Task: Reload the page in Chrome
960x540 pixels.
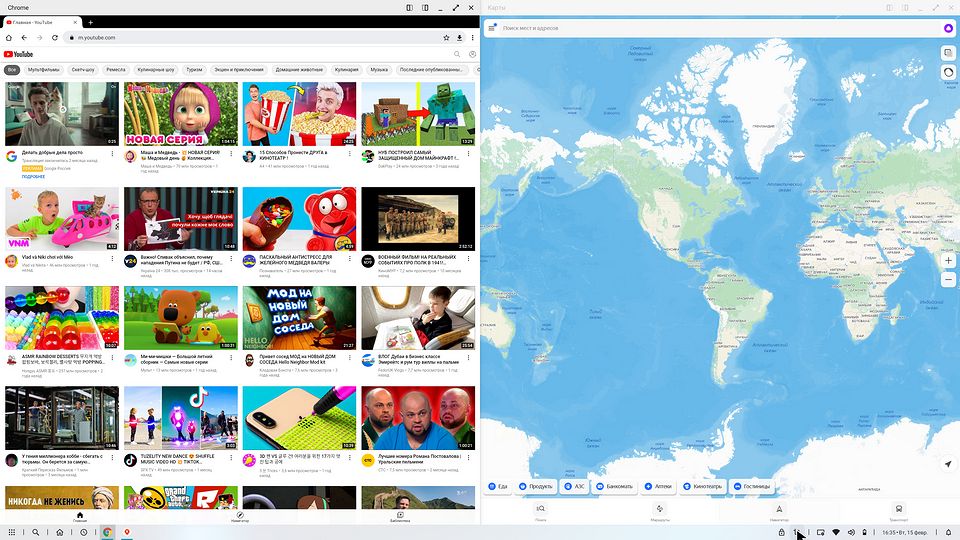Action: [x=53, y=37]
